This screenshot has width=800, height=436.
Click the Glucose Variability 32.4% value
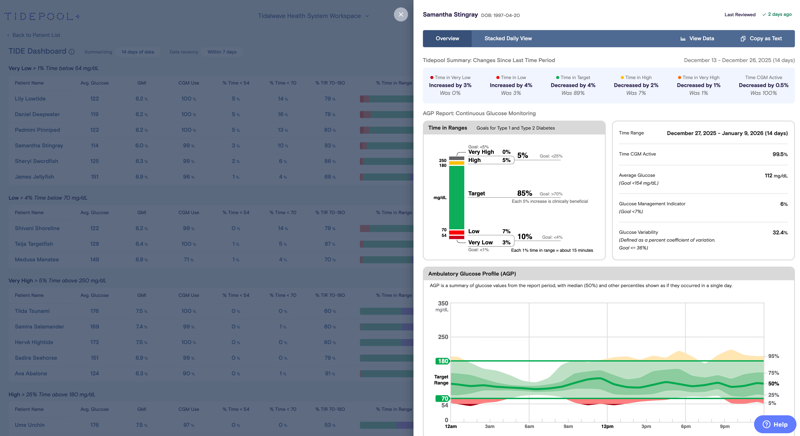(780, 233)
